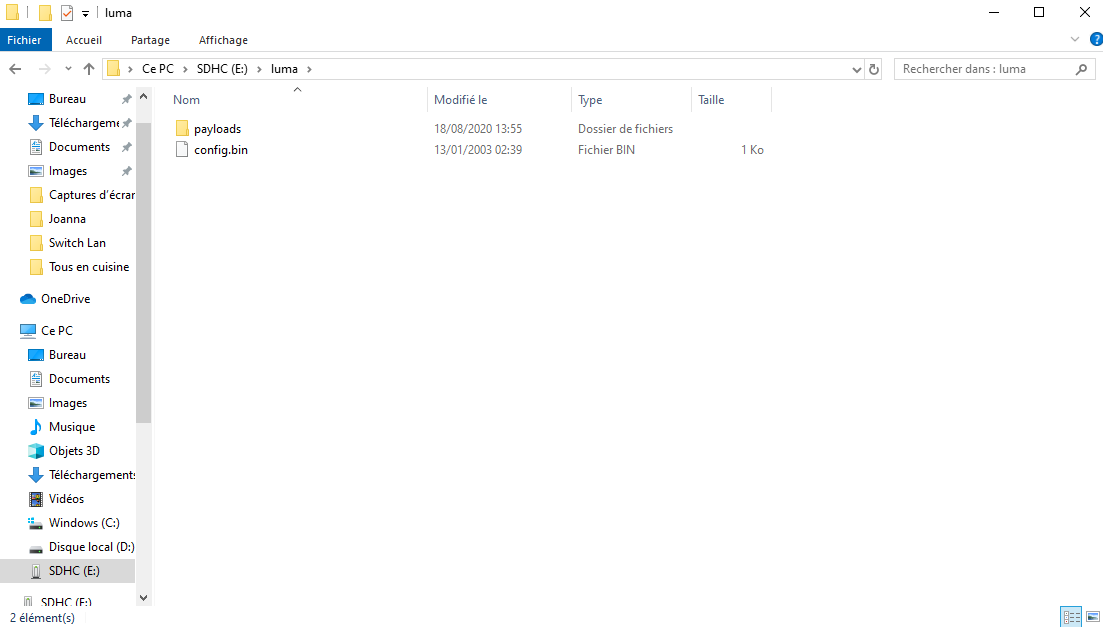Select the config.bin file
Screen dimensions: 1103x627
[x=221, y=150]
